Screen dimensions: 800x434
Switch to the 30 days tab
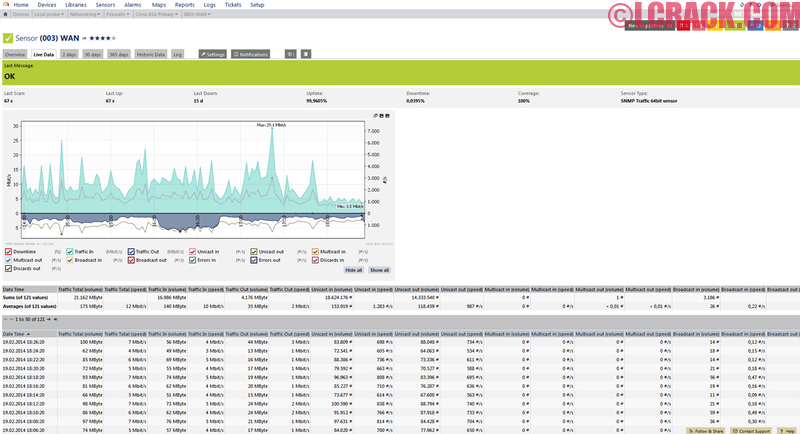(92, 54)
